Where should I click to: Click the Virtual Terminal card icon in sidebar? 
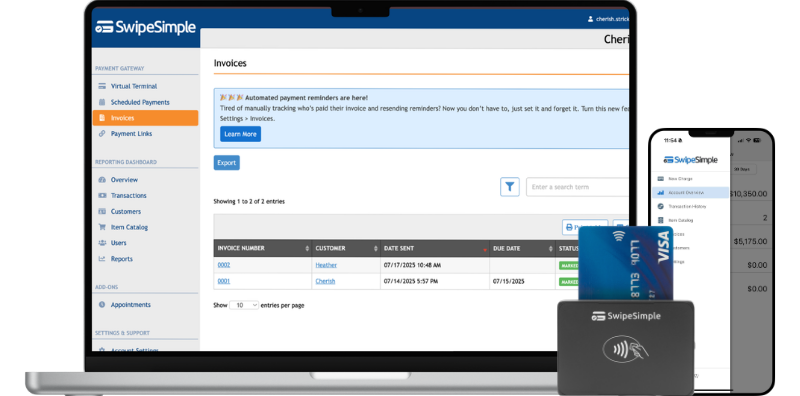pos(102,86)
